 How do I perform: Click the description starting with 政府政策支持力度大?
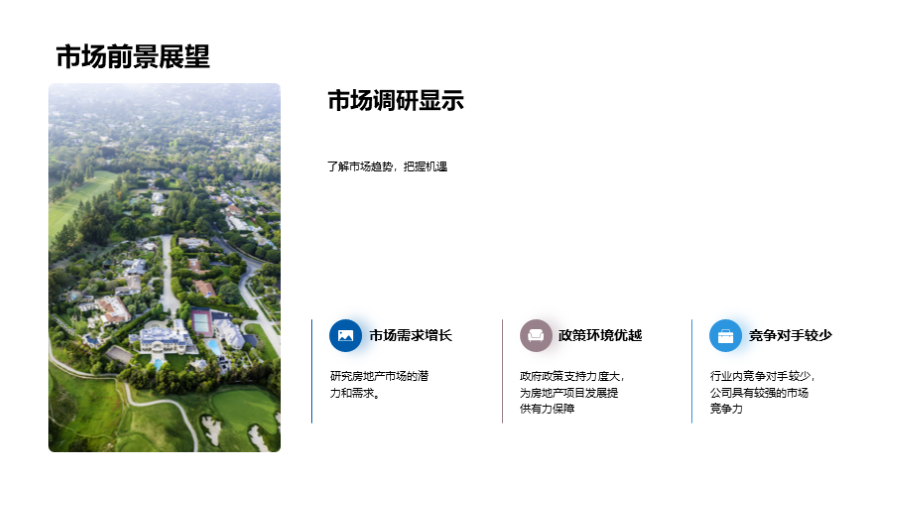tap(572, 392)
